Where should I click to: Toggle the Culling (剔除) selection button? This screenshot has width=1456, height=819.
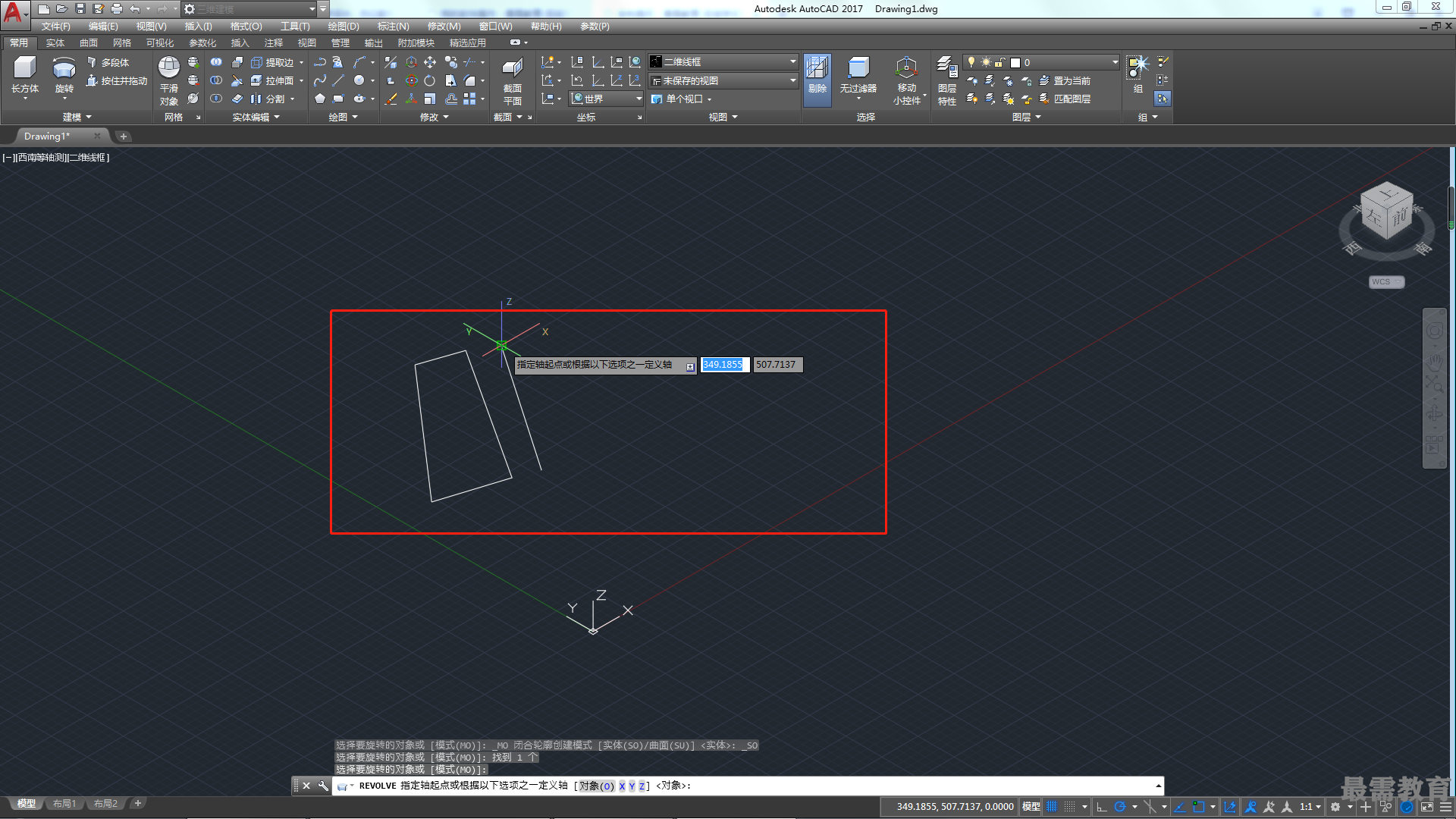click(x=817, y=79)
